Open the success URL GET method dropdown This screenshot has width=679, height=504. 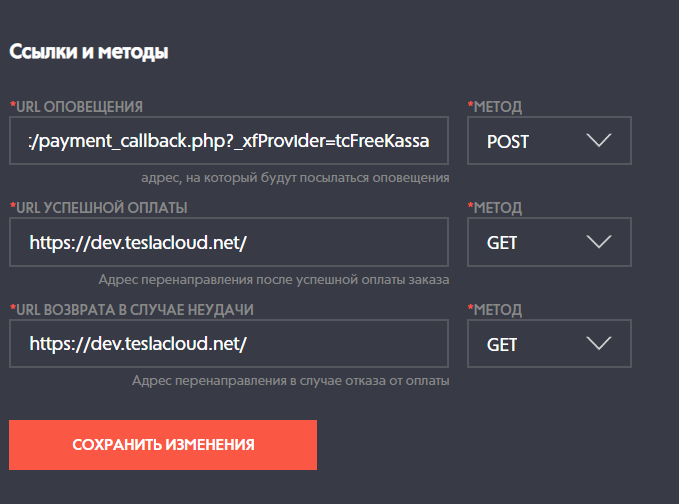pos(548,242)
